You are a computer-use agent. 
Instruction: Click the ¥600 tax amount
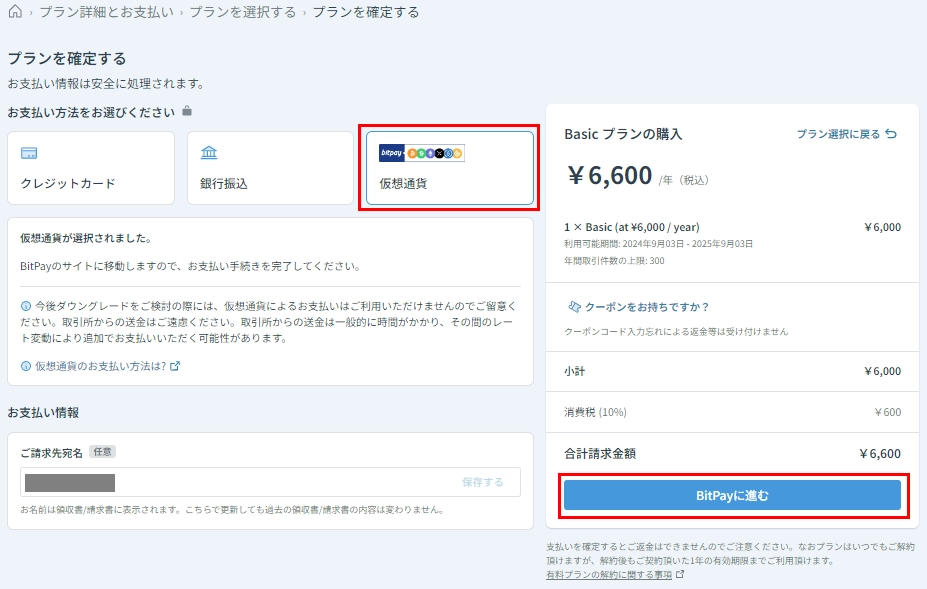coord(888,412)
